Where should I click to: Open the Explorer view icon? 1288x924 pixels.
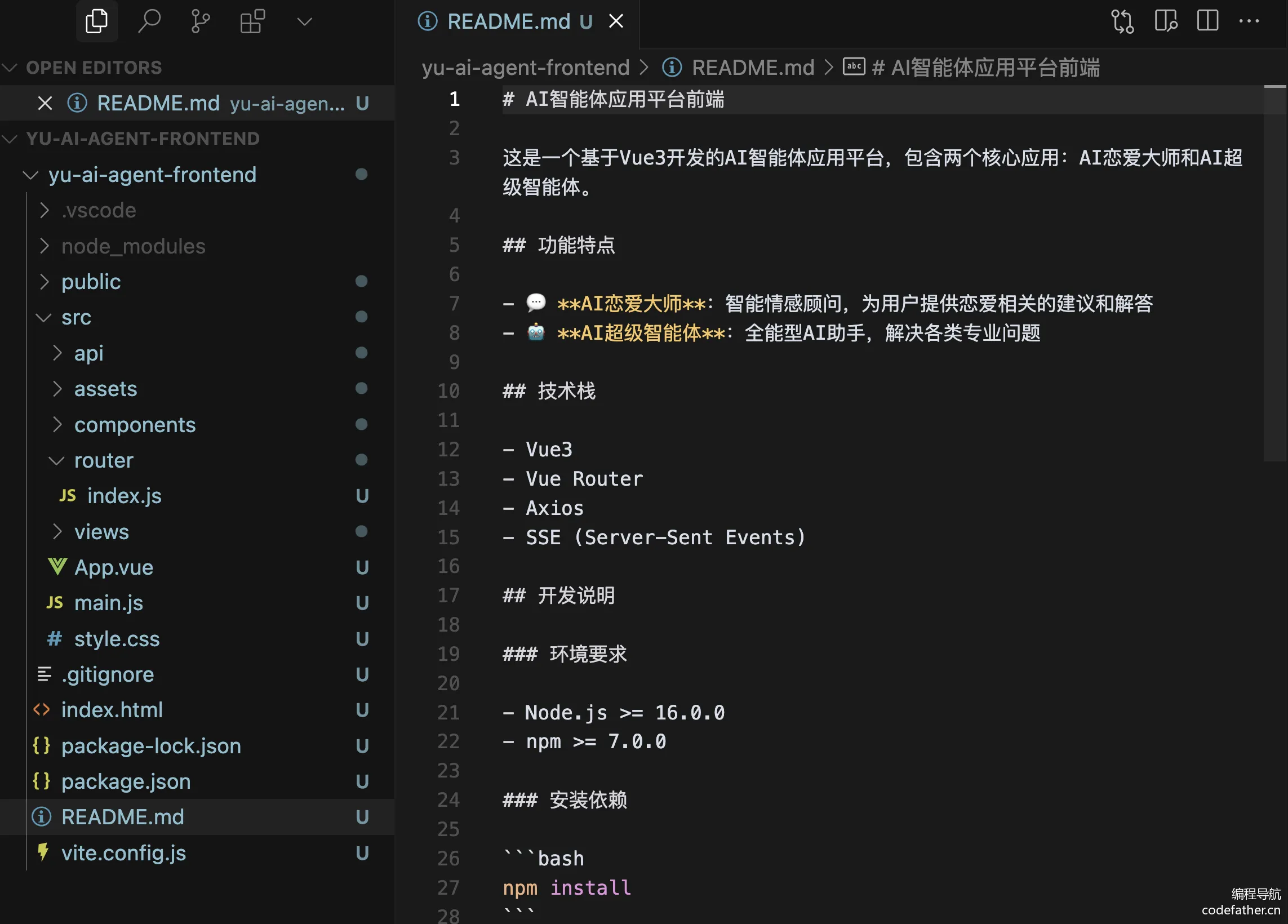coord(96,21)
